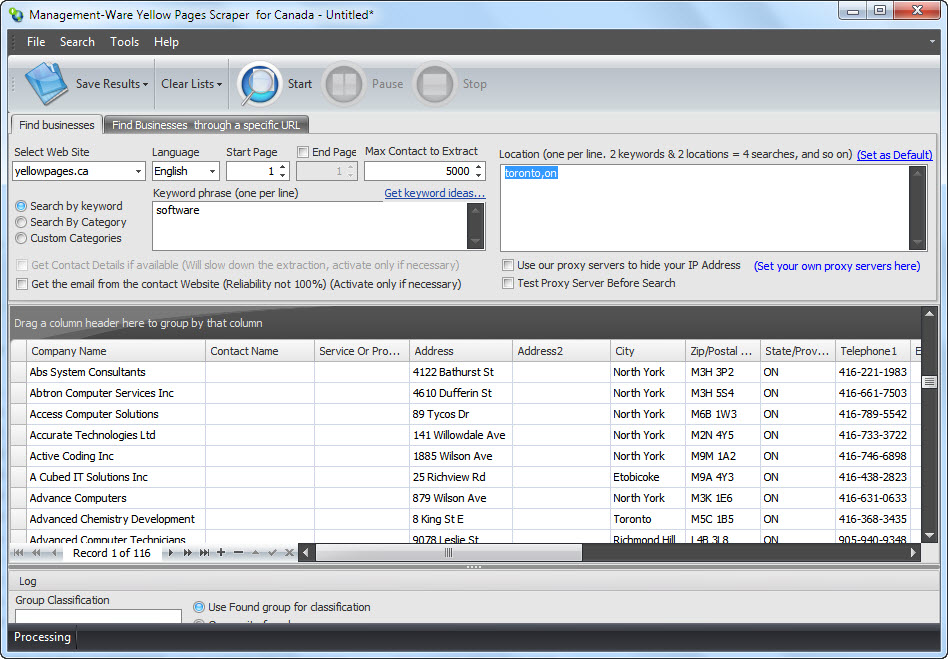Click the edit record up-arrow icon

(255, 553)
